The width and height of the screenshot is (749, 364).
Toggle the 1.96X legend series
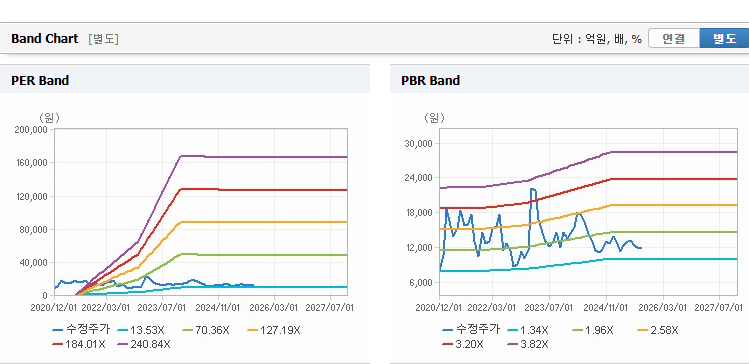[x=593, y=330]
